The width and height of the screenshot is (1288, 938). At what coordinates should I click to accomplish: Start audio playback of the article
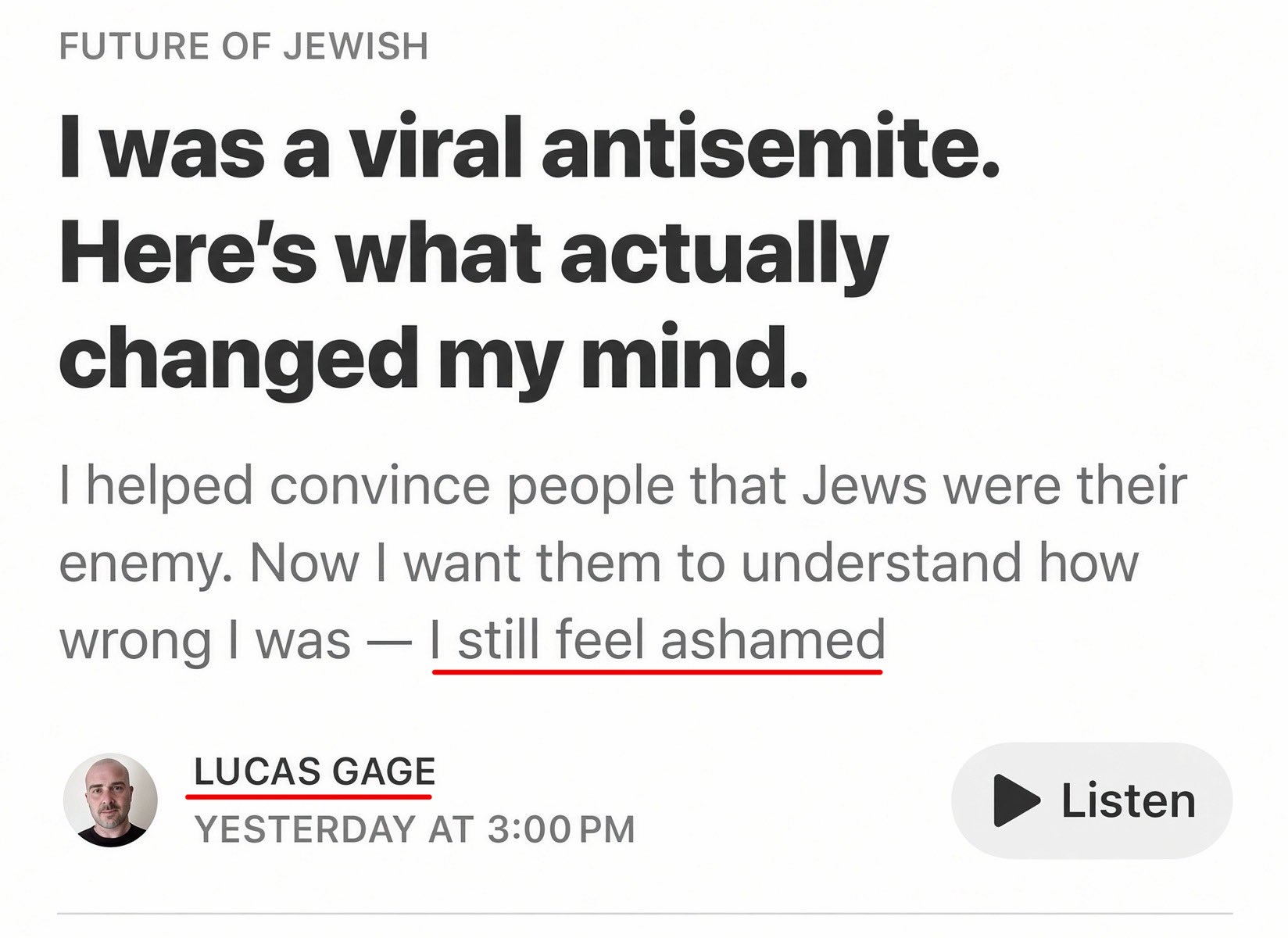click(x=1092, y=800)
